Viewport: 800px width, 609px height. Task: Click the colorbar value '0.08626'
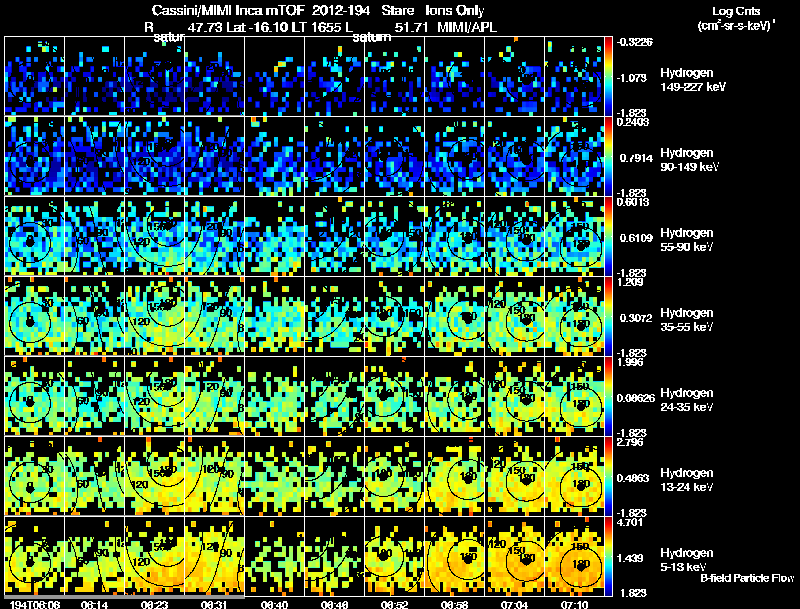point(636,398)
